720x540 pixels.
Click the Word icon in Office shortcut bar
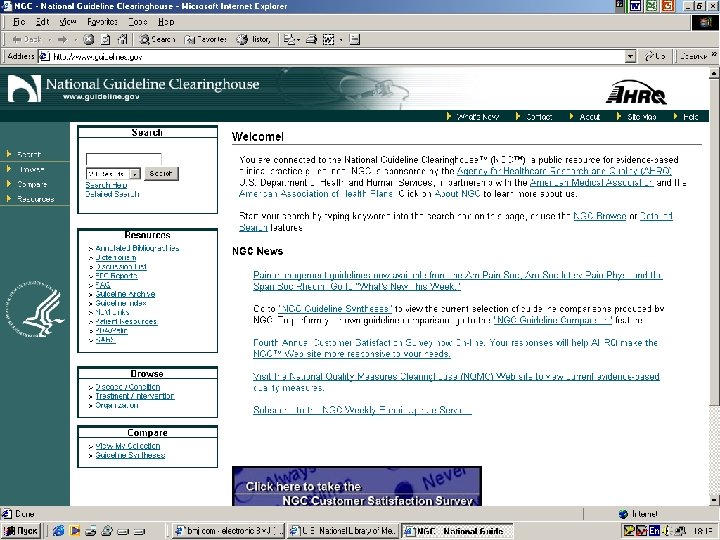pos(636,6)
